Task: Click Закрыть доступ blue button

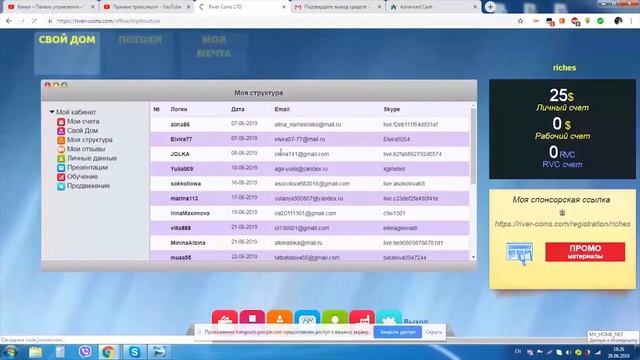Action: tap(398, 332)
